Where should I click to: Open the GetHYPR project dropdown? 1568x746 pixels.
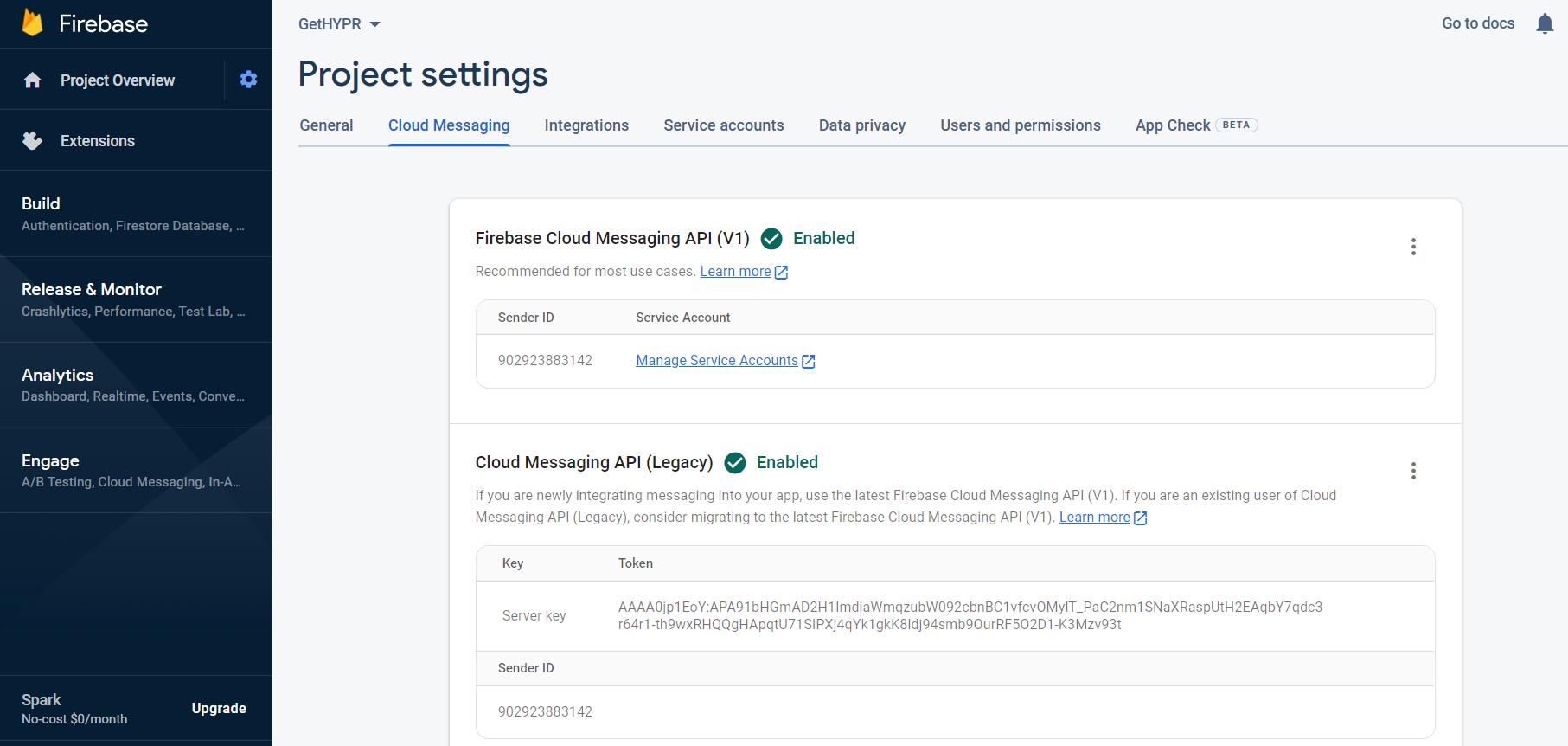339,24
